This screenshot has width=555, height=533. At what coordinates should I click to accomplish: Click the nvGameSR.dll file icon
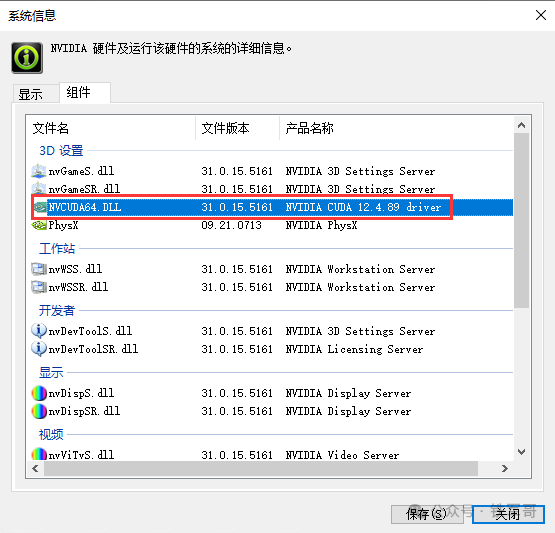39,189
